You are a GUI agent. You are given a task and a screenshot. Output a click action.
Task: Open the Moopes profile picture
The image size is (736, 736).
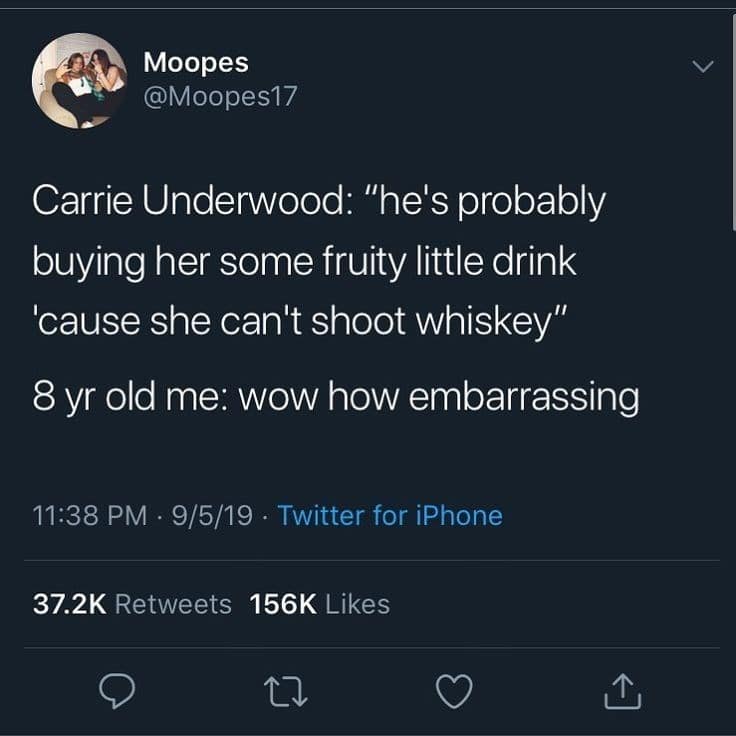click(79, 80)
